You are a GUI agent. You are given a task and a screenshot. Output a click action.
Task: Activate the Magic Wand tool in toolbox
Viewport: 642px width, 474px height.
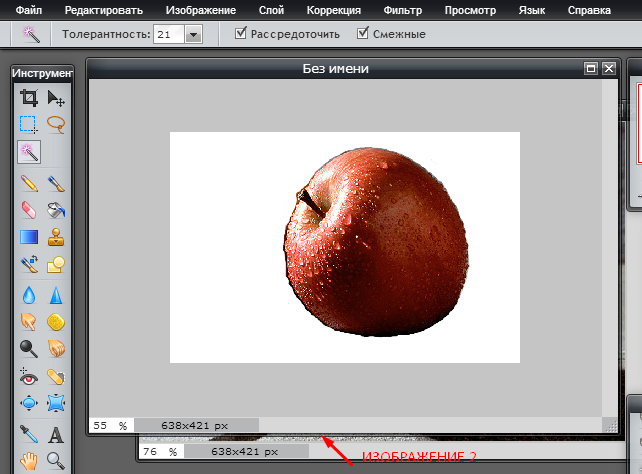(29, 152)
